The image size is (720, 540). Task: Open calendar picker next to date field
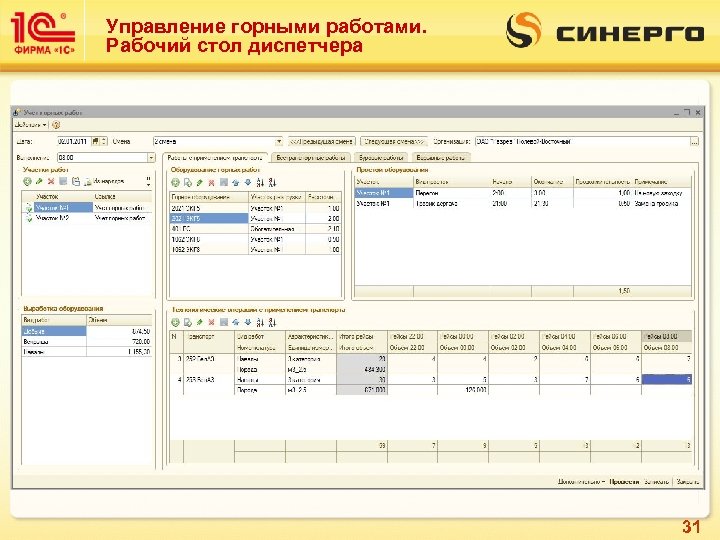point(96,141)
